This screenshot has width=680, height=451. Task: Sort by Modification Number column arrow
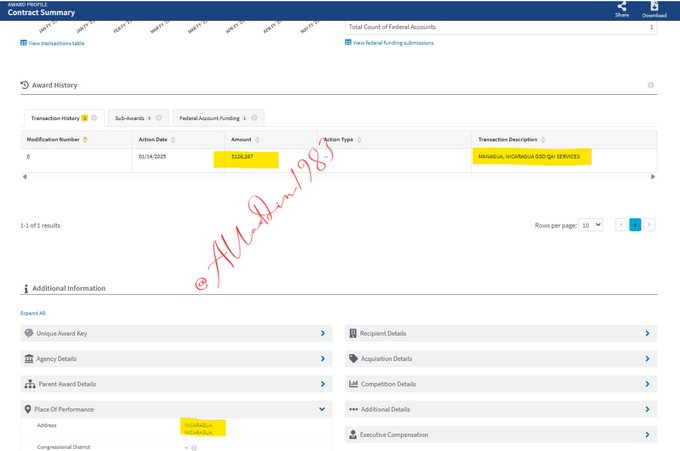tap(85, 139)
